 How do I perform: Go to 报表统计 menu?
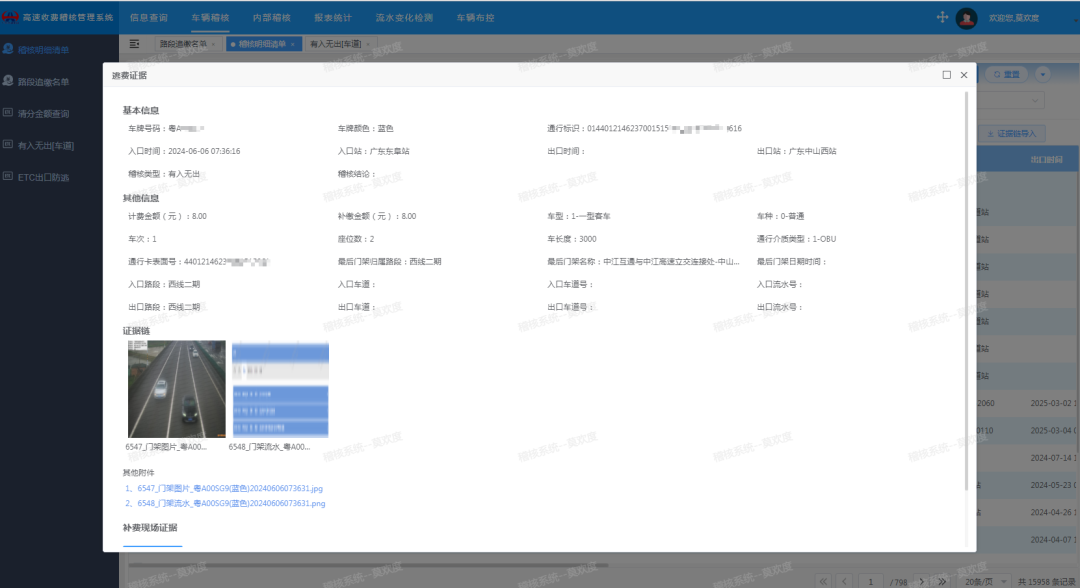(x=333, y=18)
